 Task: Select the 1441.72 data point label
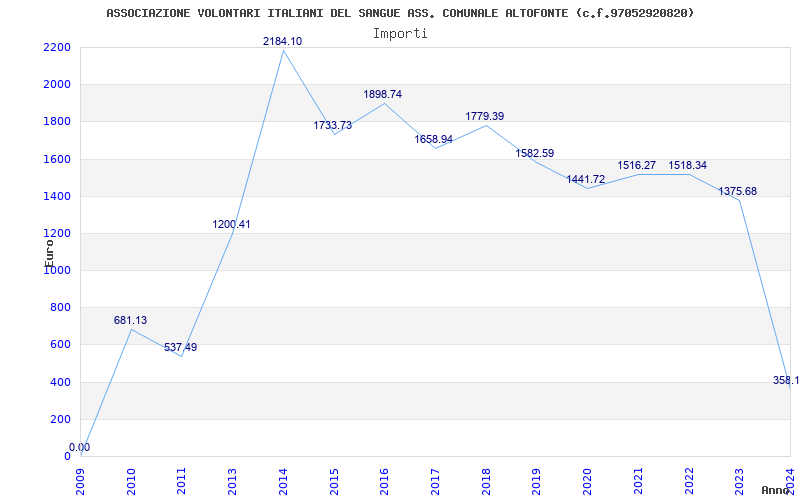(x=585, y=180)
